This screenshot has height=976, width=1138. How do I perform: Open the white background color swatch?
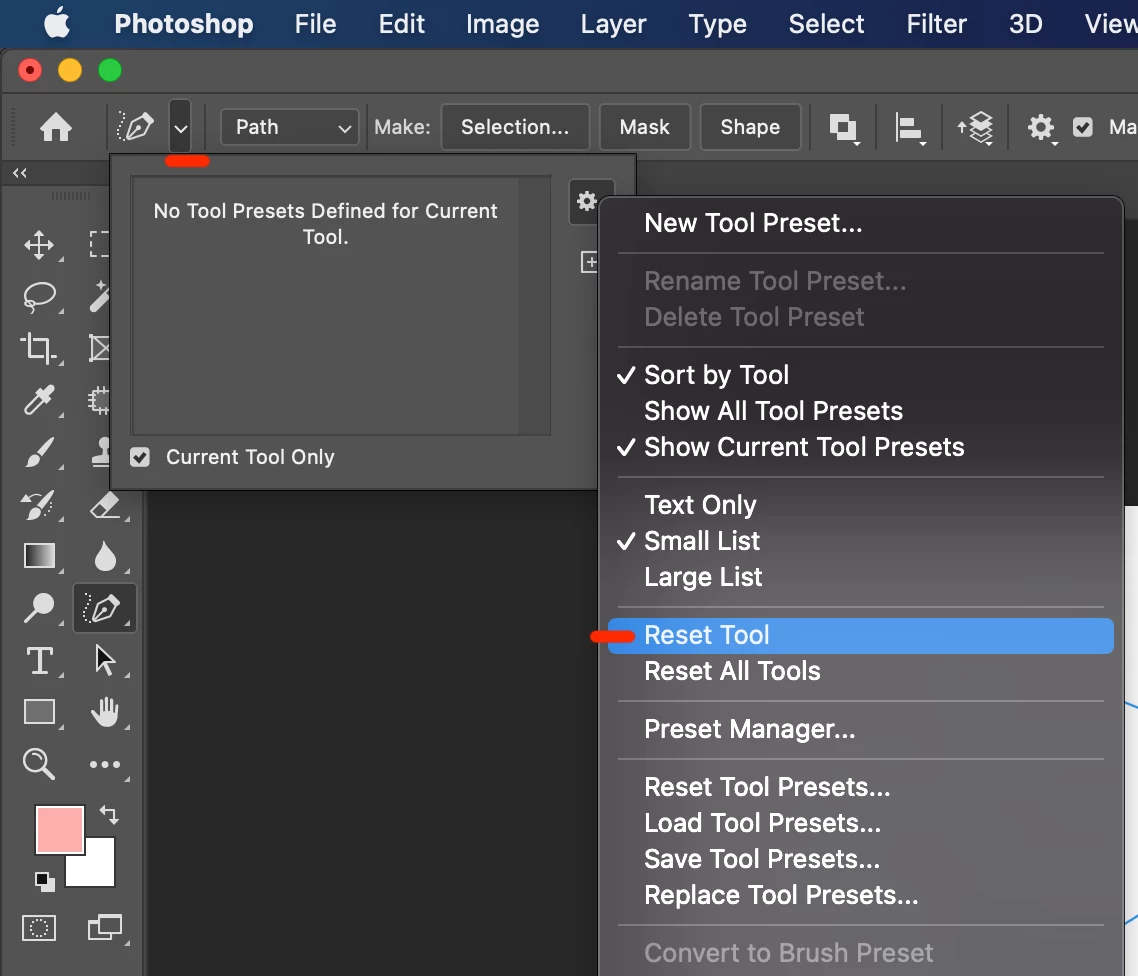click(97, 869)
